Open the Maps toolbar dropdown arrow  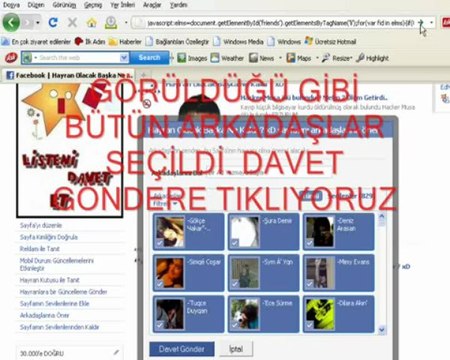tap(317, 58)
